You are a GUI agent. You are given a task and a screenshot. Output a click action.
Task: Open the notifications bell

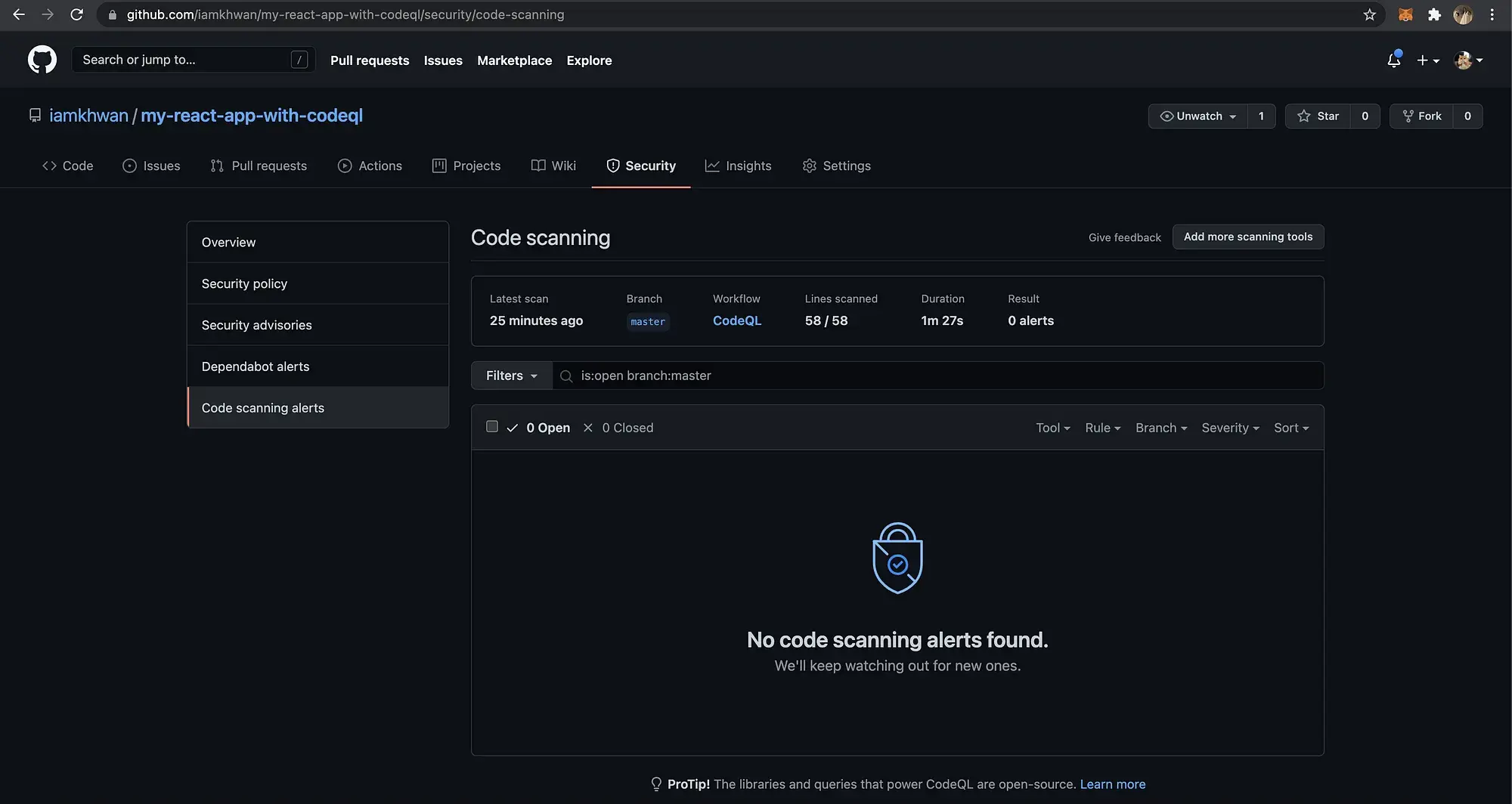pos(1393,60)
